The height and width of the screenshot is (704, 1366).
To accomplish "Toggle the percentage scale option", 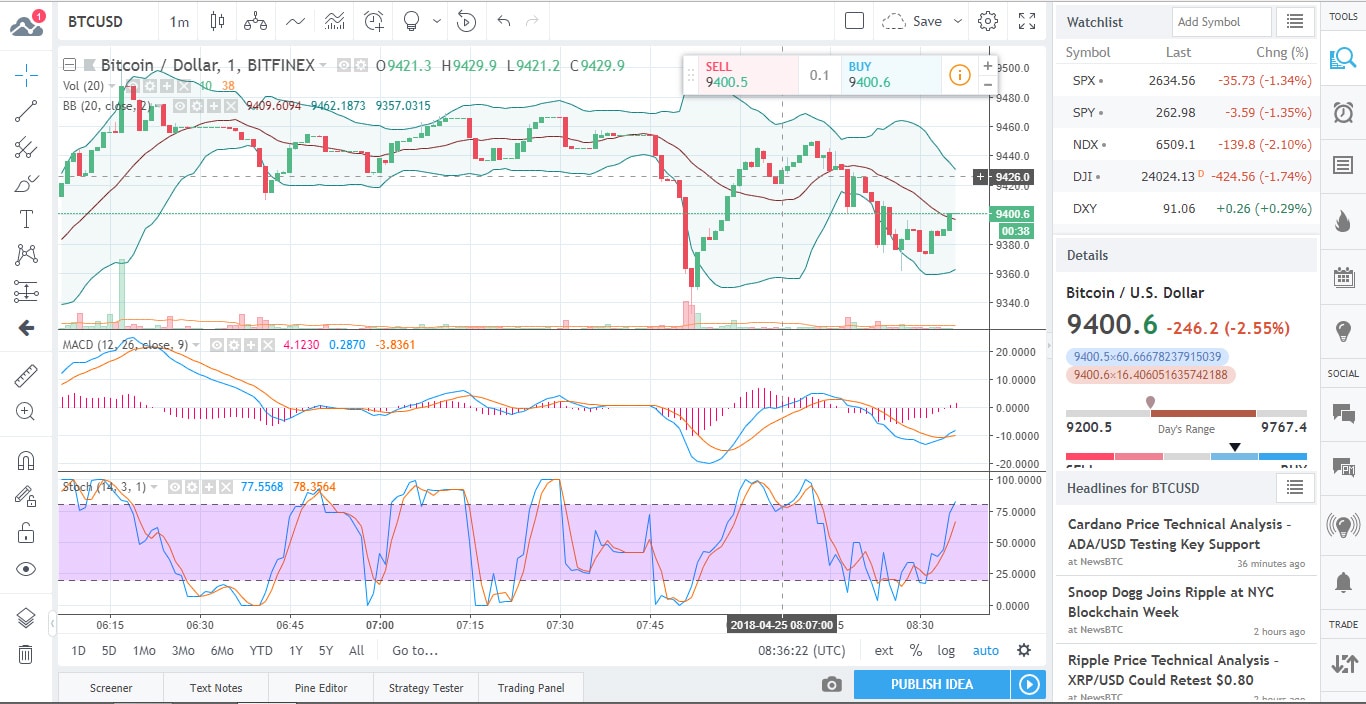I will coord(915,650).
